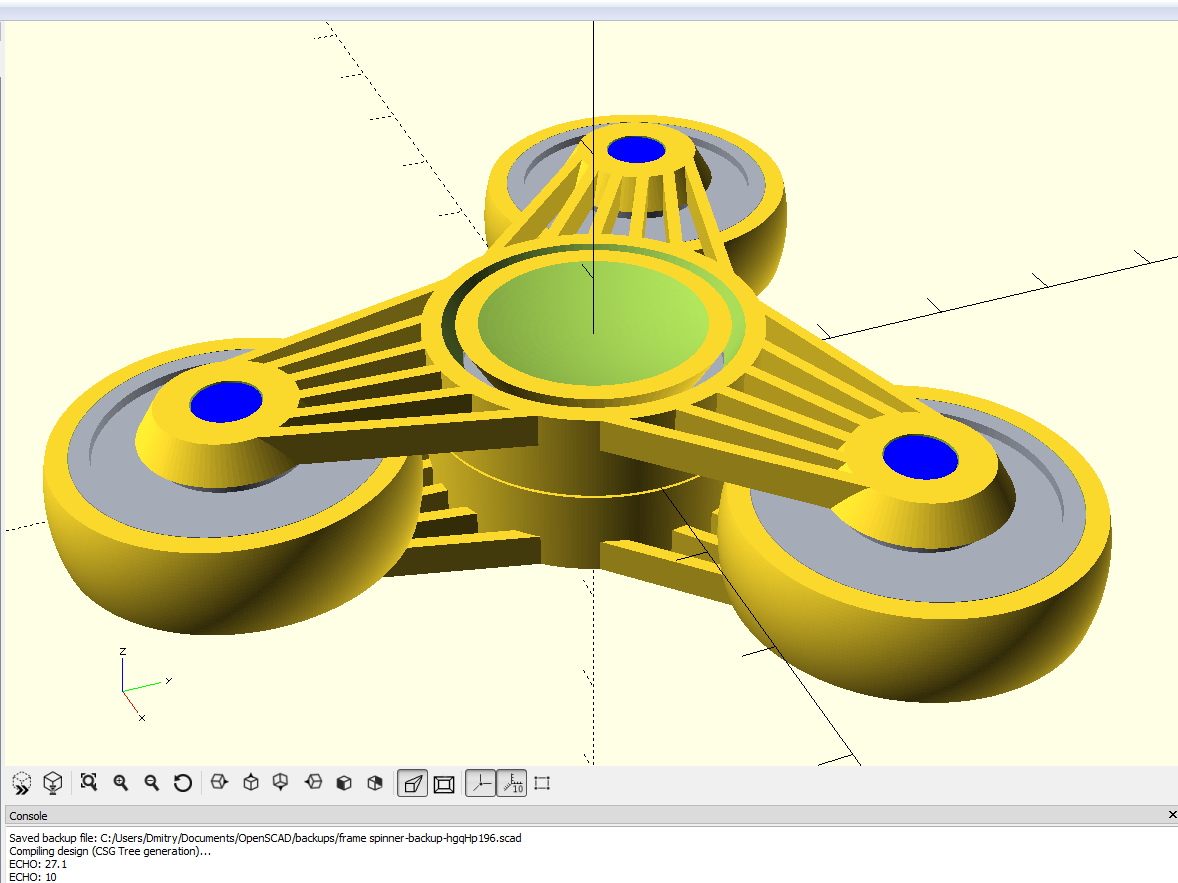This screenshot has width=1178, height=883.
Task: Toggle Orthogonal projection mode
Action: tap(444, 784)
